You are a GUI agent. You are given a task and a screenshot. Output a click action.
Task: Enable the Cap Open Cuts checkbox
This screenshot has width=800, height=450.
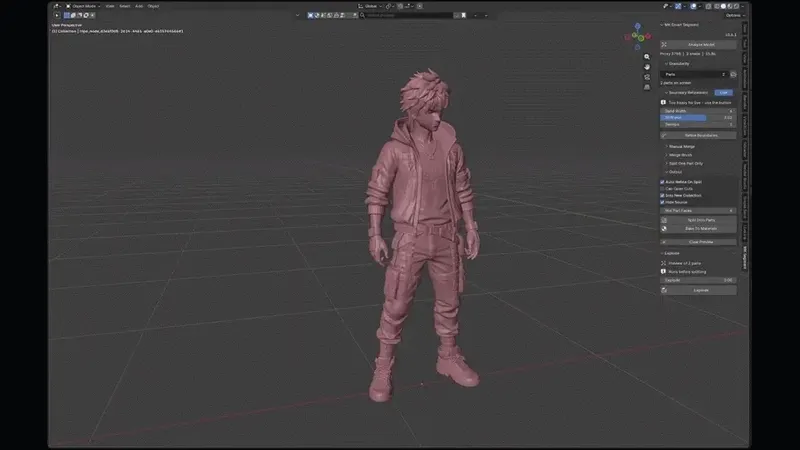click(662, 189)
